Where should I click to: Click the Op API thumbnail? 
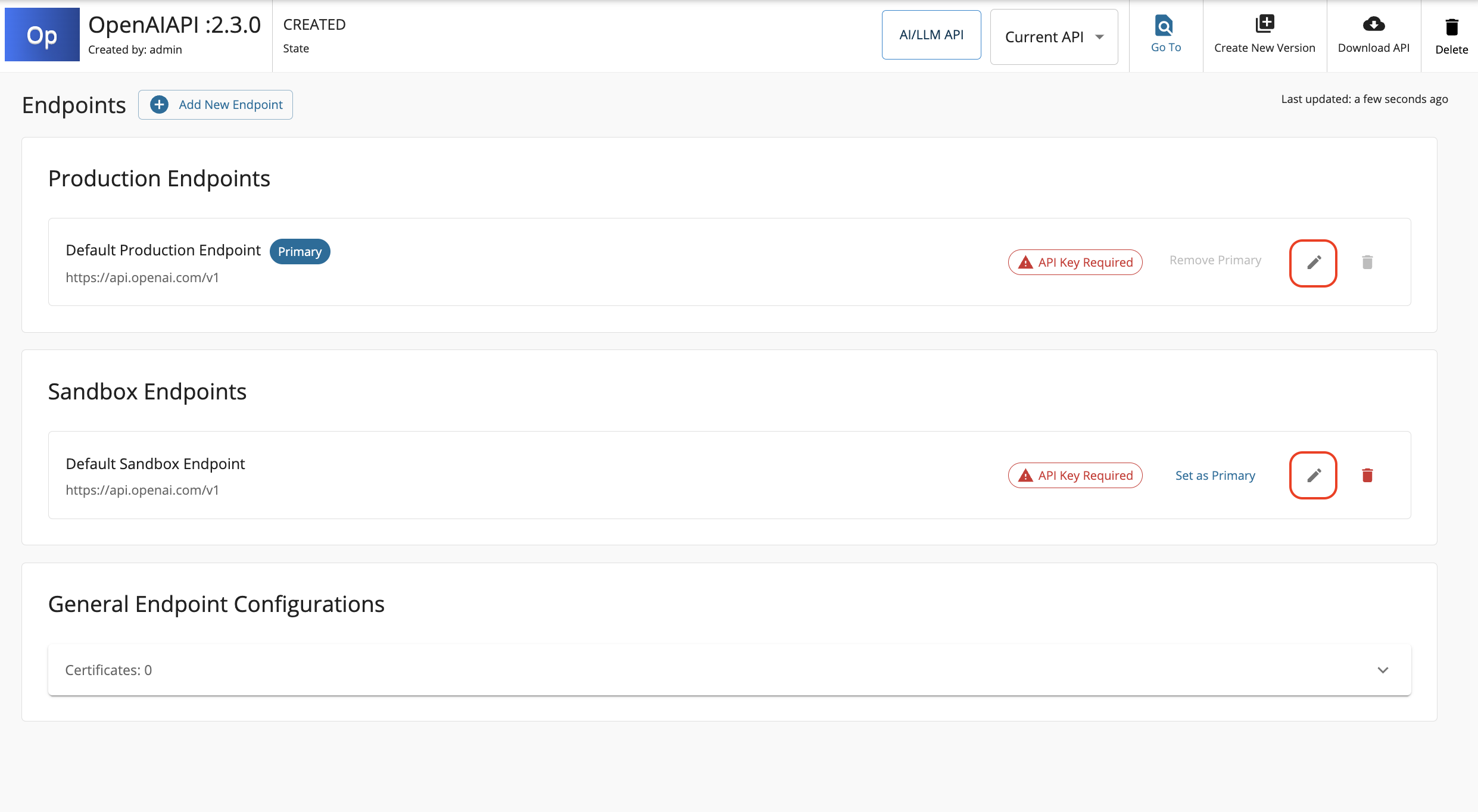(x=42, y=35)
